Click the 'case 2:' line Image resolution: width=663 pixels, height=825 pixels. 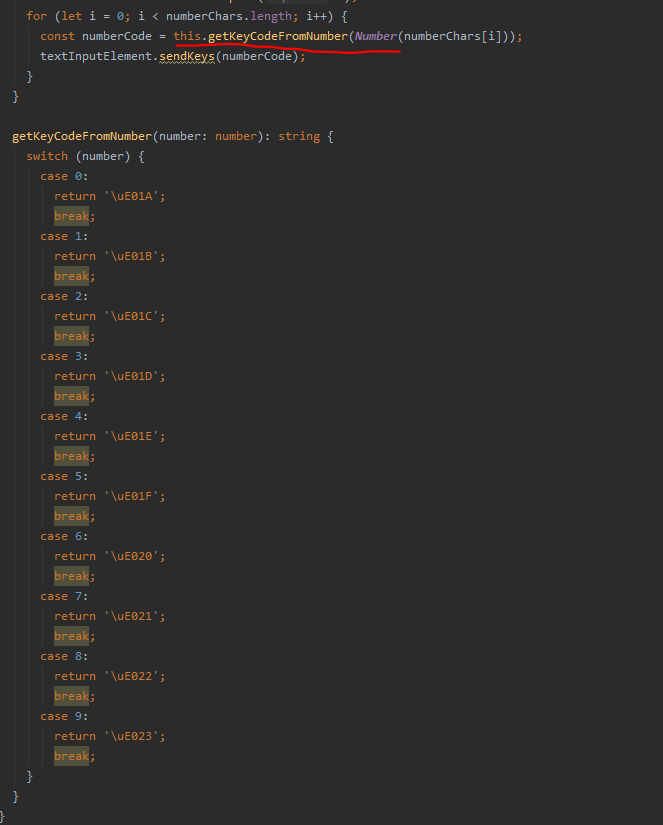coord(64,296)
